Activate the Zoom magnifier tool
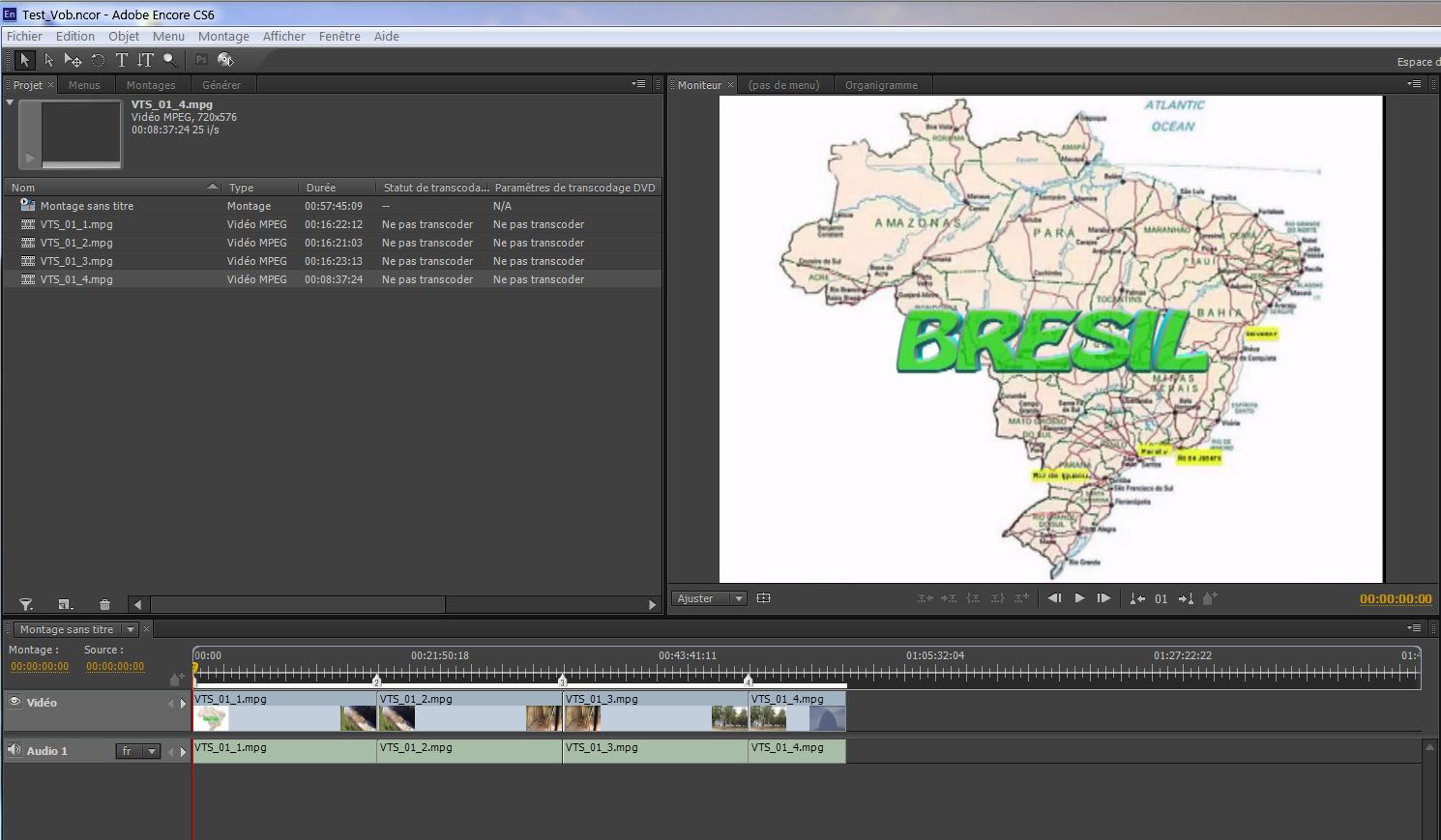Image resolution: width=1441 pixels, height=840 pixels. click(x=170, y=60)
